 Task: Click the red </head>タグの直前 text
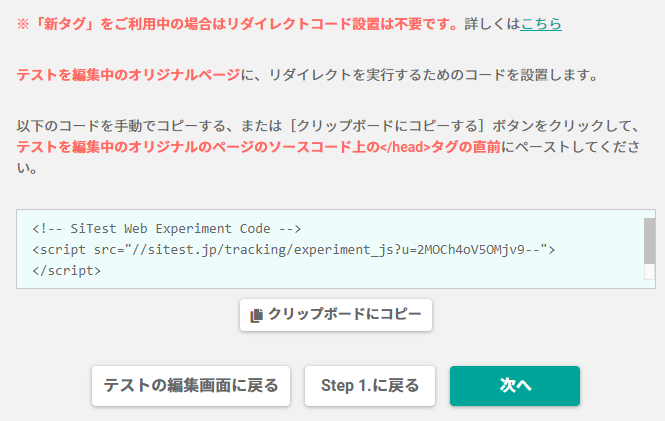coord(440,147)
